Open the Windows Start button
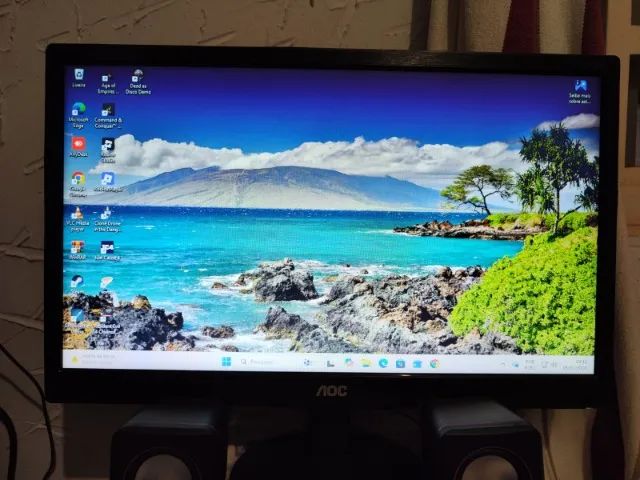Screen dimensions: 640x480 pyautogui.click(x=226, y=362)
